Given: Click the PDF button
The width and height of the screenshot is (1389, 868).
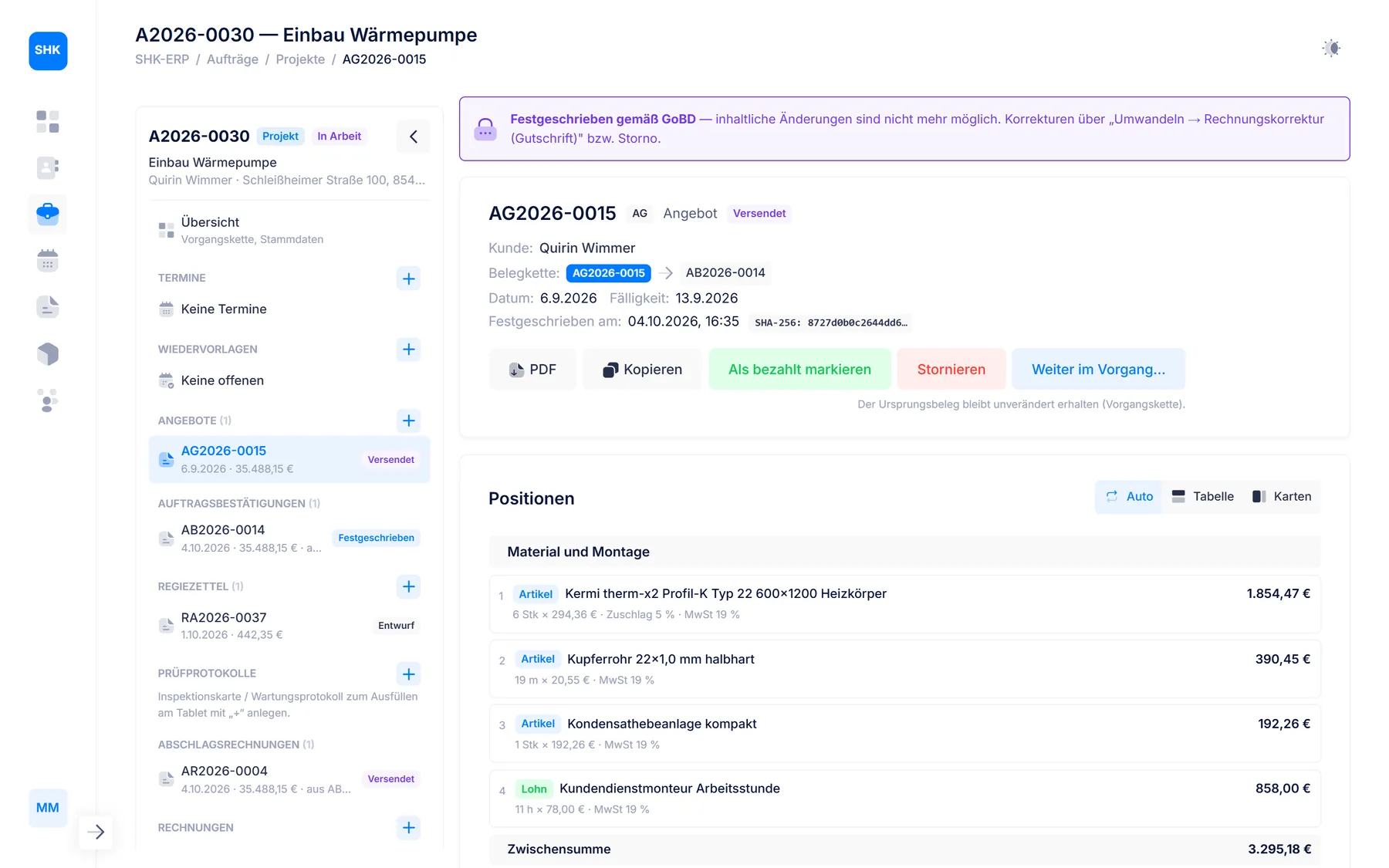Looking at the screenshot, I should click(532, 370).
